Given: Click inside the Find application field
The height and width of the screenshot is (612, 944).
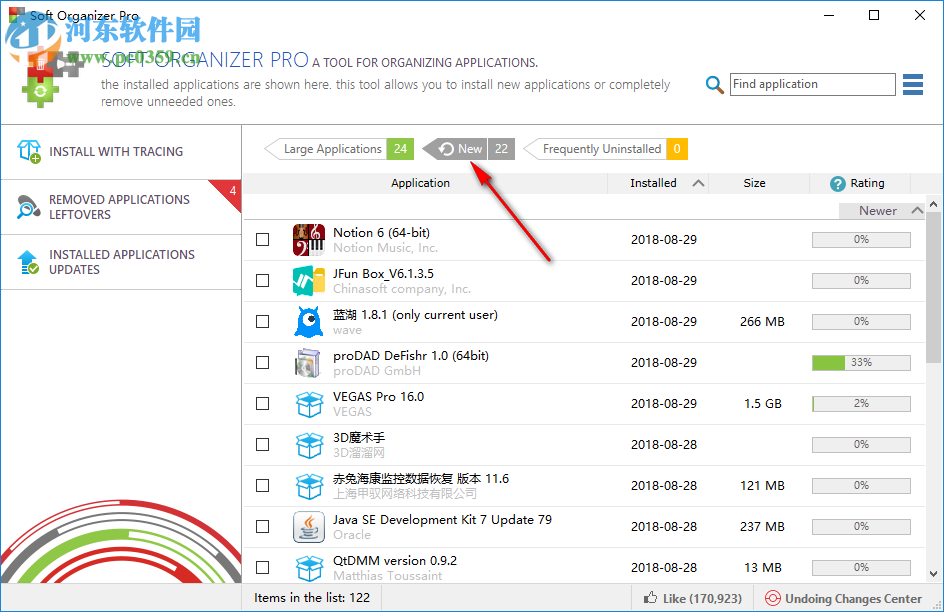Looking at the screenshot, I should click(812, 84).
